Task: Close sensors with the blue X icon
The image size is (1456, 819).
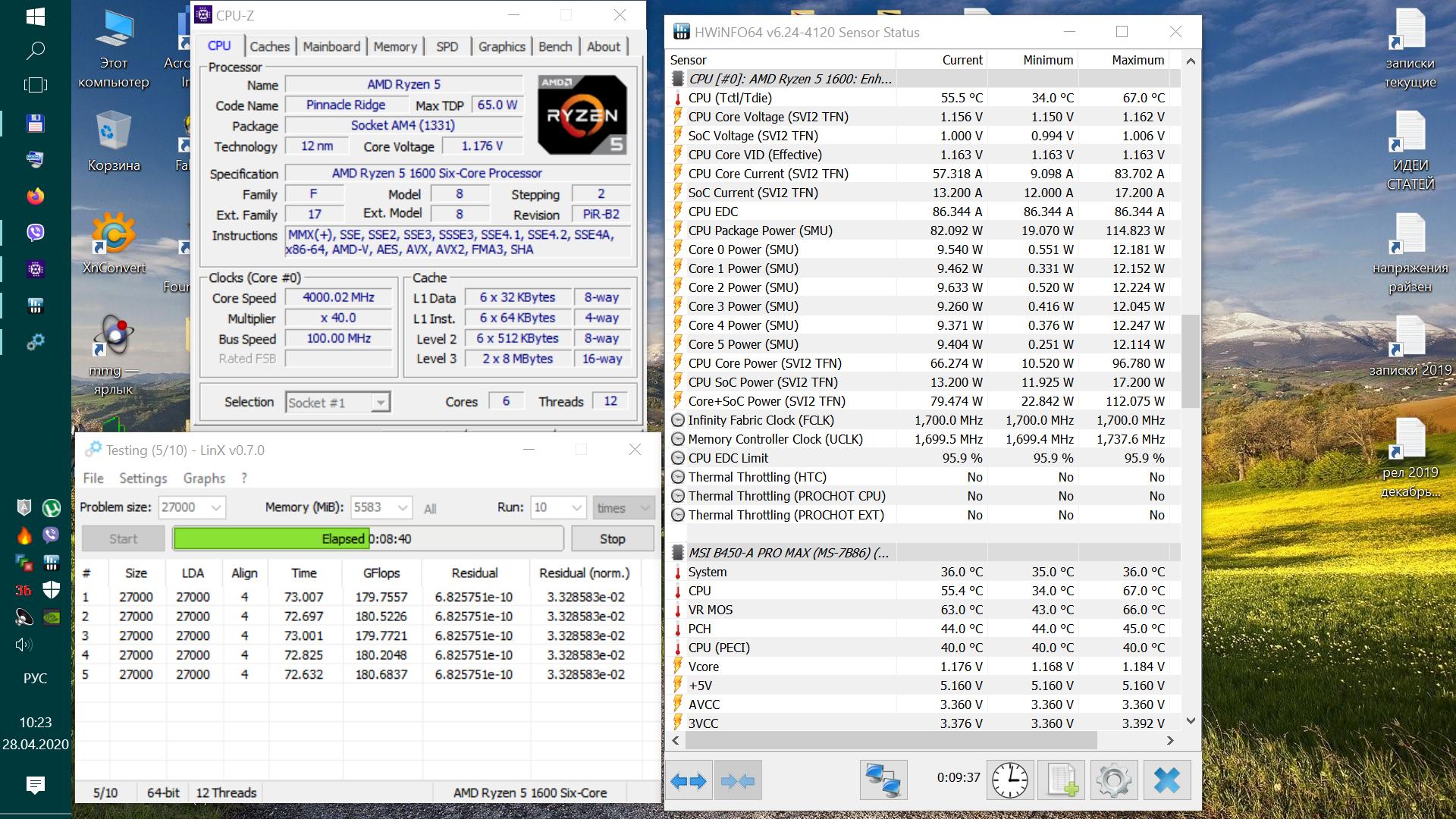Action: (x=1166, y=780)
